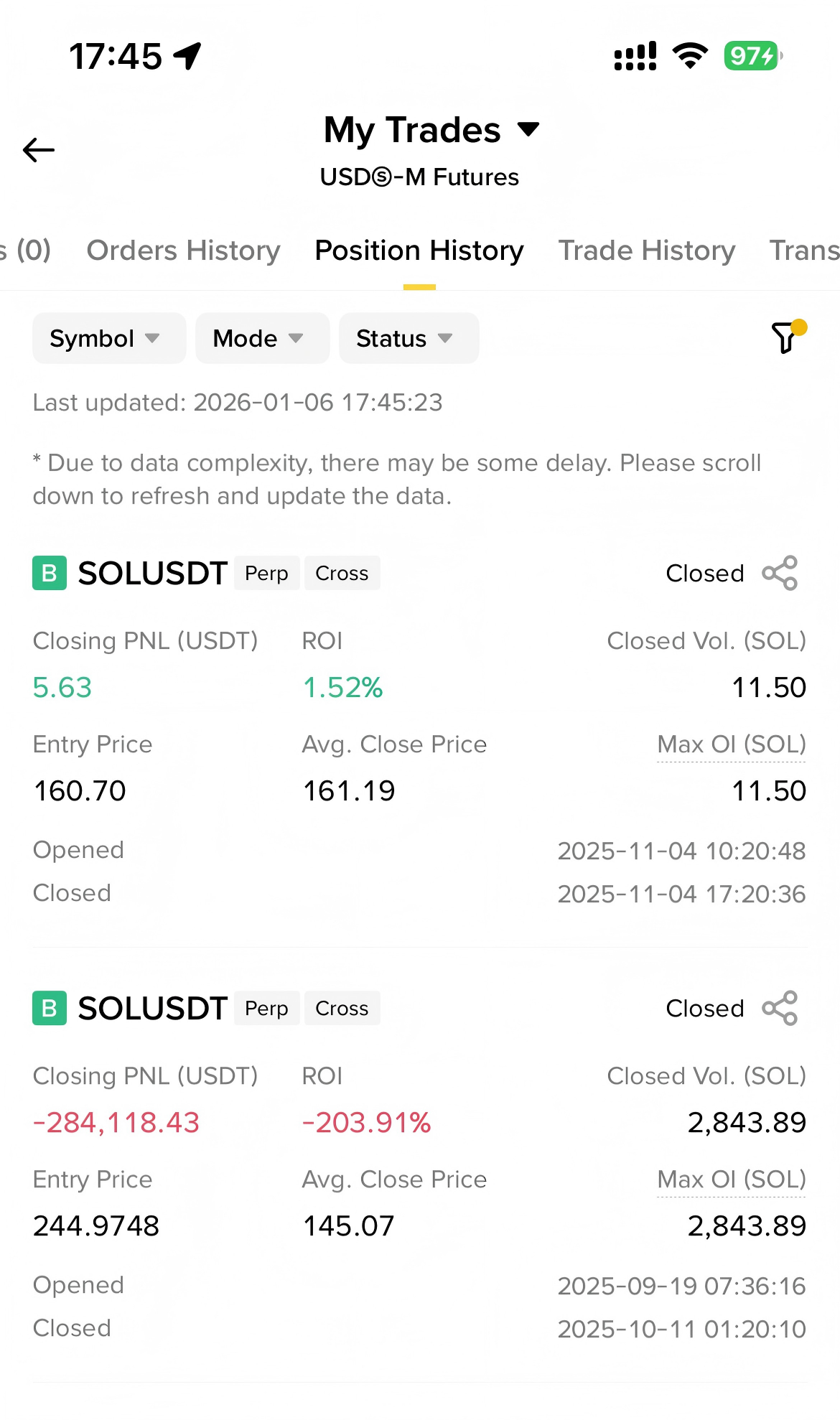The height and width of the screenshot is (1420, 840).
Task: Open the first SOLUSDT position title
Action: (152, 573)
